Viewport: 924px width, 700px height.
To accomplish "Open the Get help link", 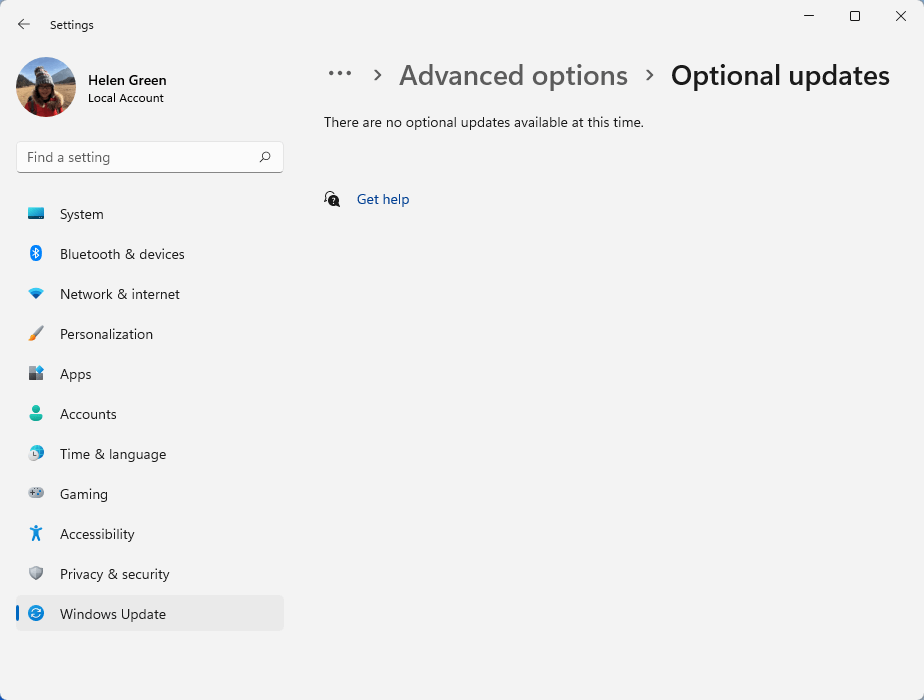I will coord(383,199).
